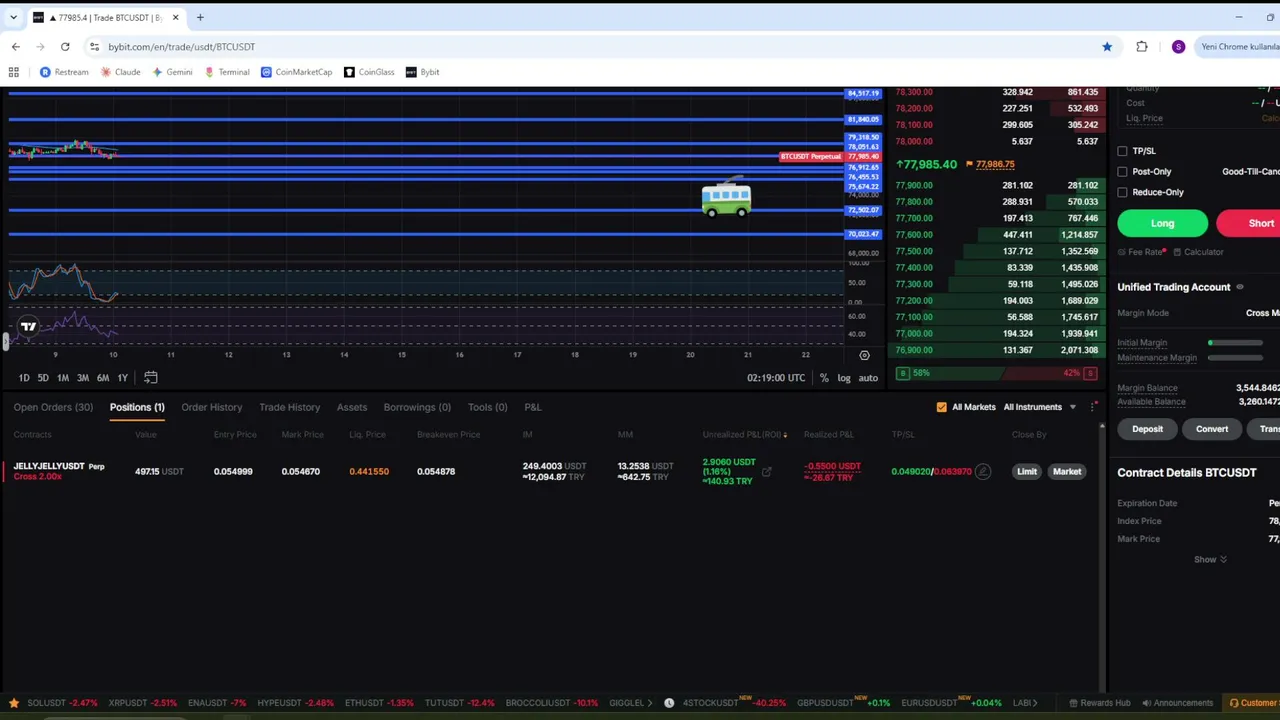Go back to the previous browser page
Image resolution: width=1280 pixels, height=720 pixels.
(16, 46)
